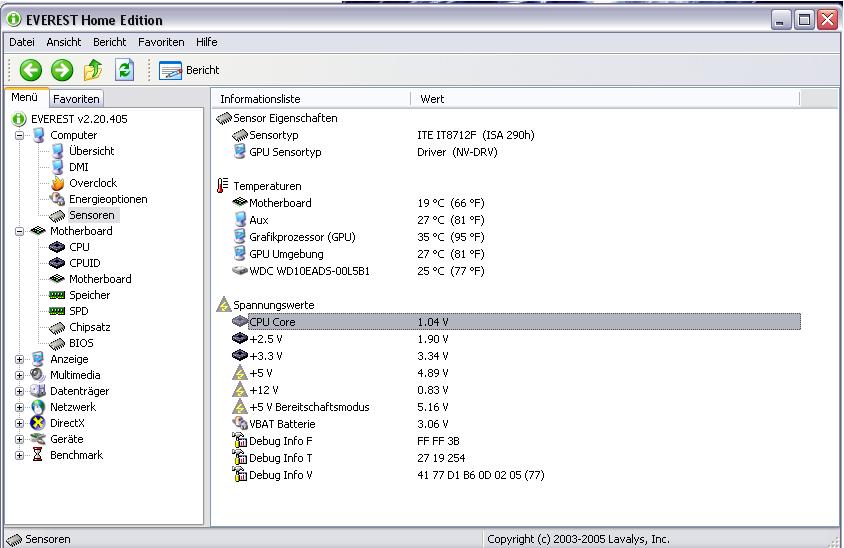Viewport: 844px width, 548px height.
Task: Open the Chipsatz entry
Action: (90, 327)
